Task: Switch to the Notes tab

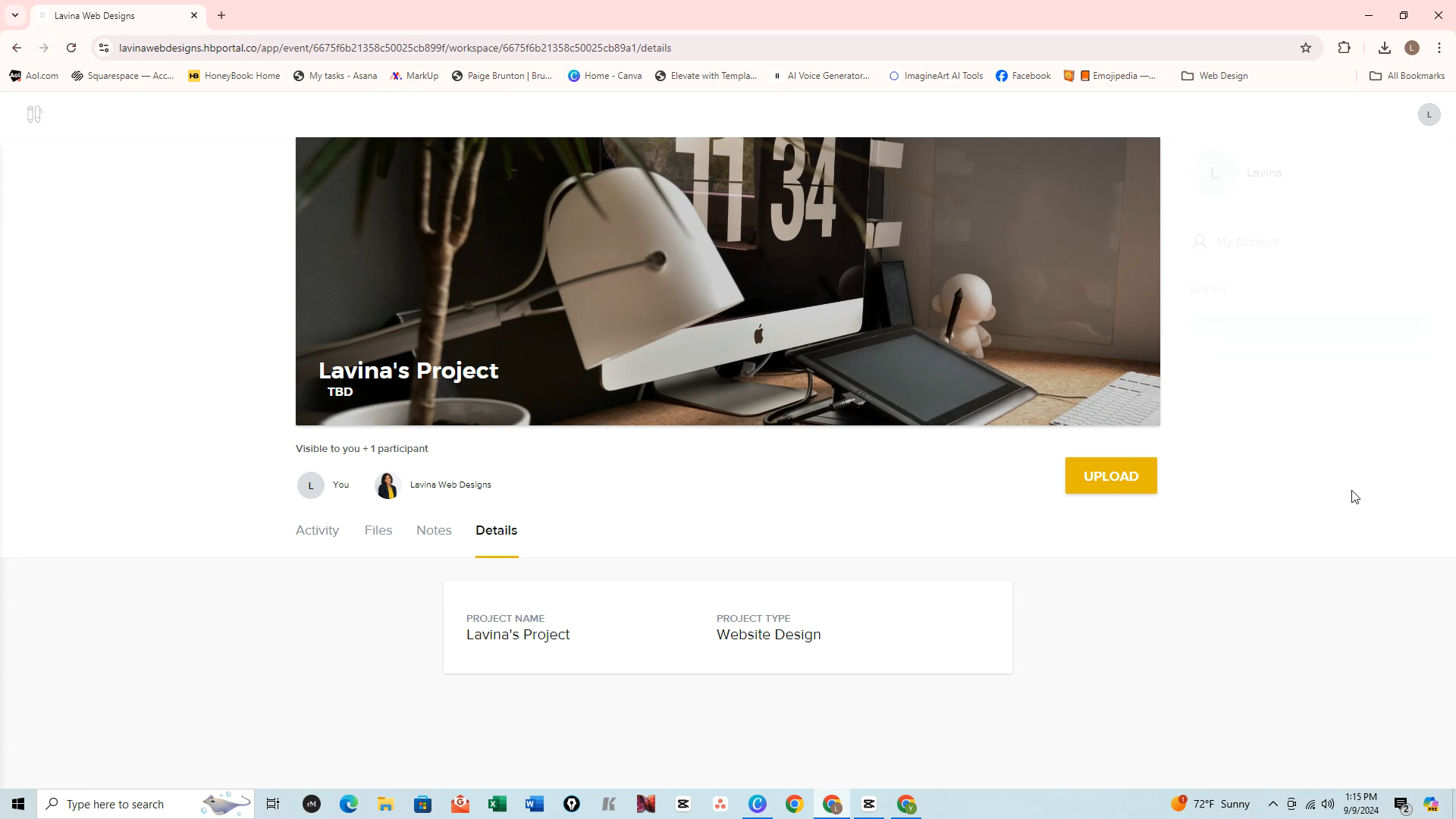Action: (x=434, y=530)
